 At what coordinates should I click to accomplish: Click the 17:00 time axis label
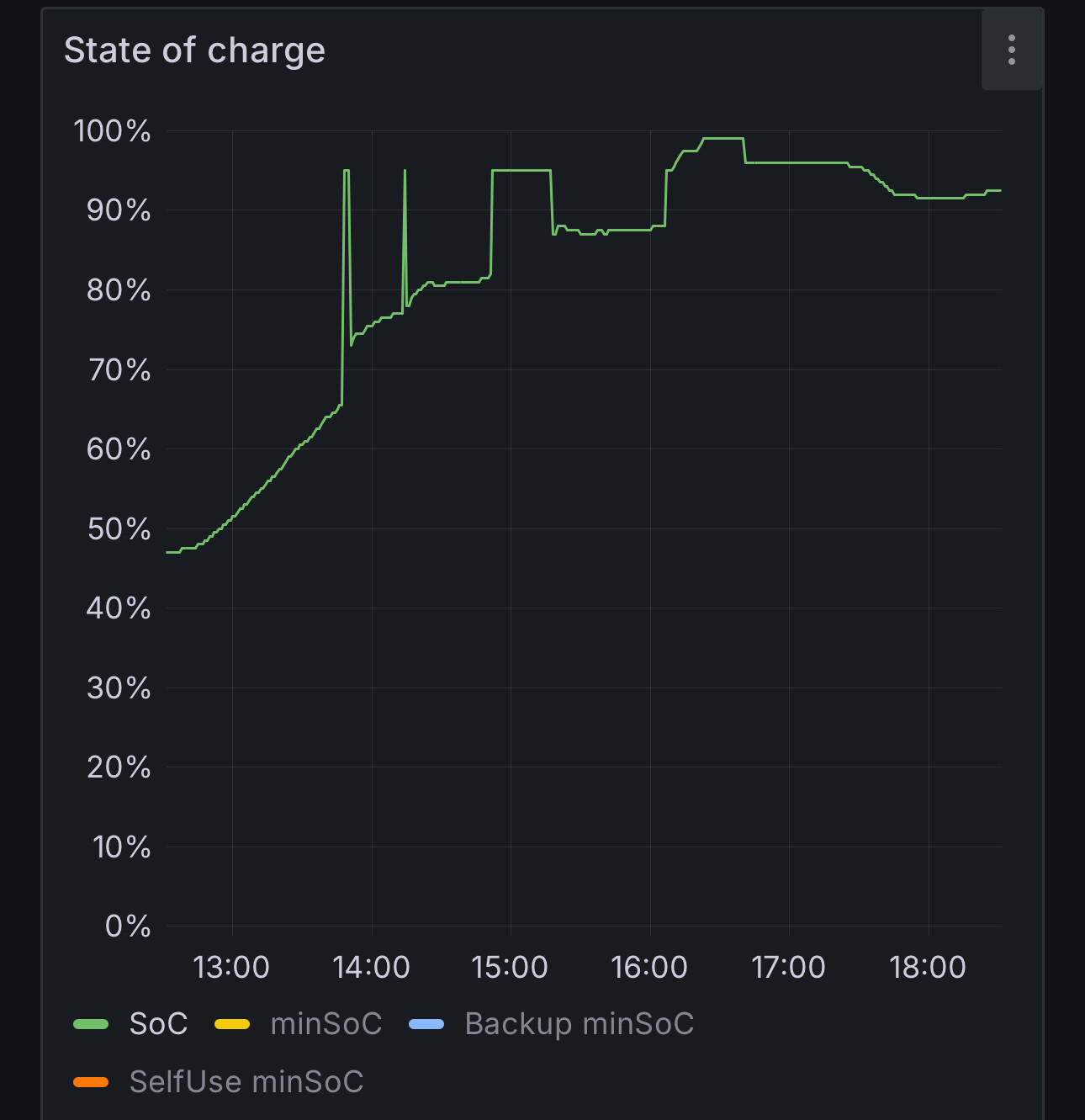coord(788,968)
